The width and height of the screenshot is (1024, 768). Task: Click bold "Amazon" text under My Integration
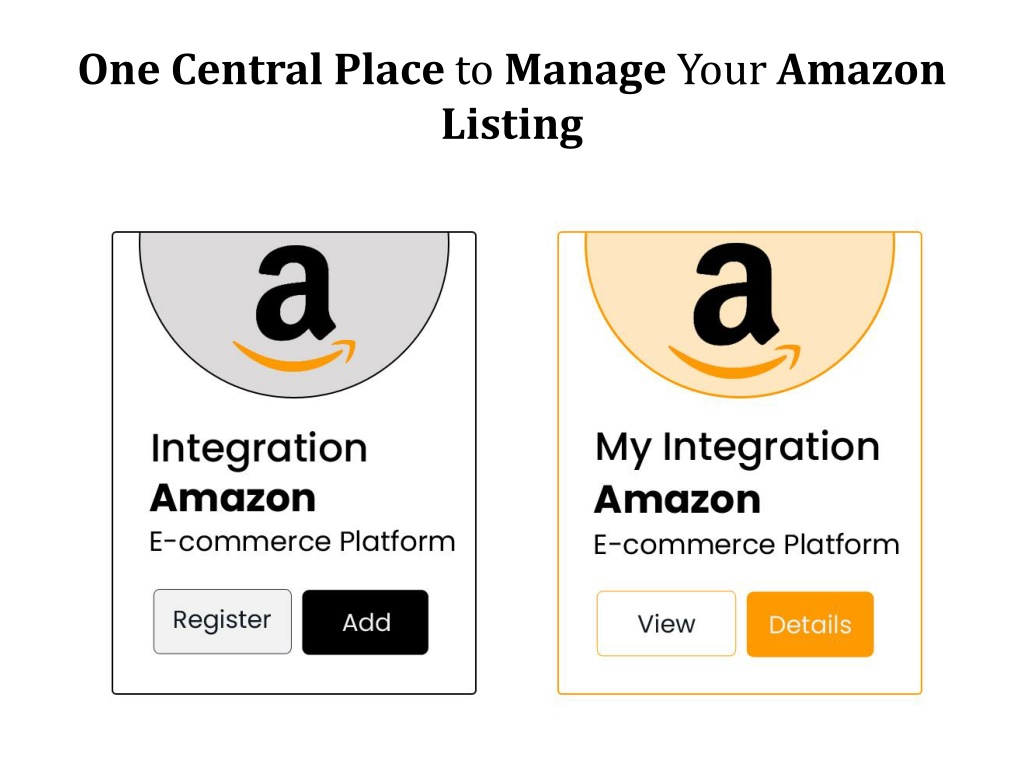pyautogui.click(x=678, y=500)
